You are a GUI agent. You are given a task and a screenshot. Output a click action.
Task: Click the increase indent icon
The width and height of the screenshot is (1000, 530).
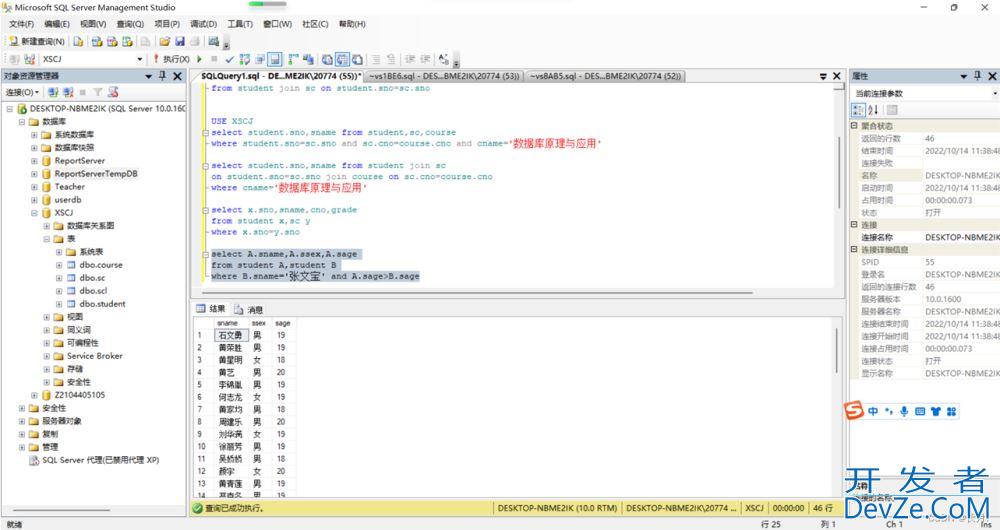pyautogui.click(x=425, y=59)
